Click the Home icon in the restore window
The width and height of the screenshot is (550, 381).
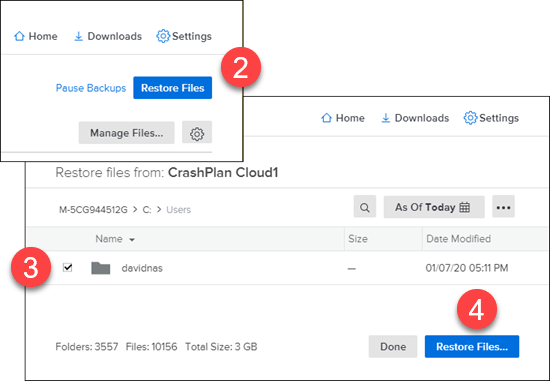pos(327,118)
